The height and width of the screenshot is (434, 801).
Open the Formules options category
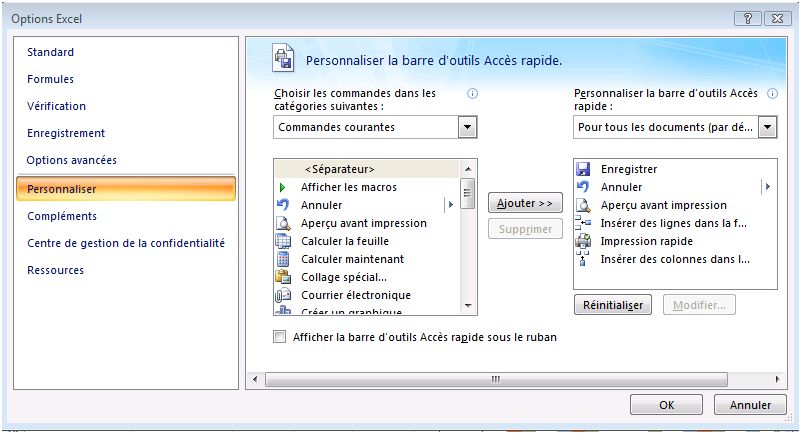tap(50, 79)
